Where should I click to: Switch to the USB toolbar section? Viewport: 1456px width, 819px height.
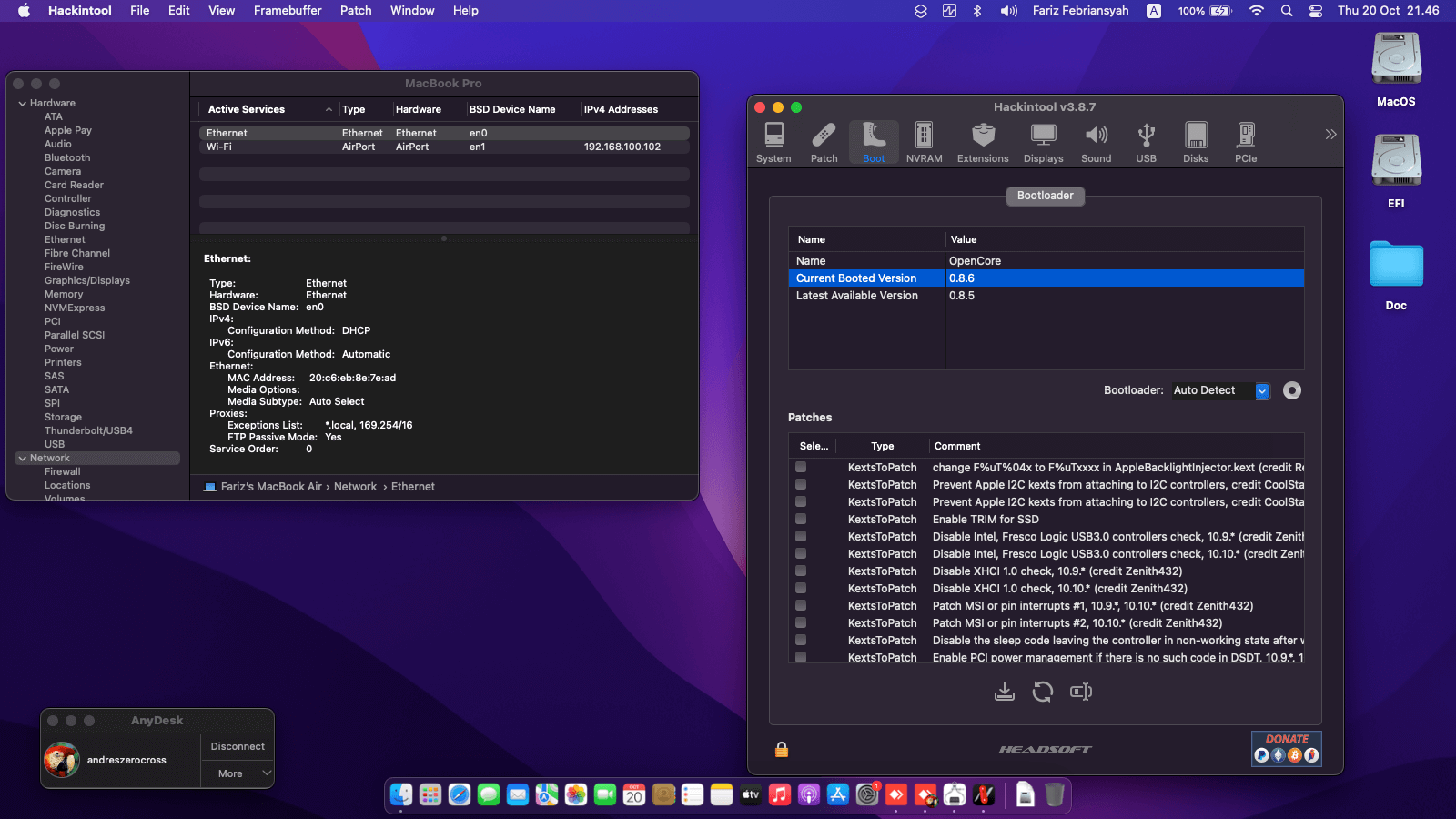(1146, 143)
